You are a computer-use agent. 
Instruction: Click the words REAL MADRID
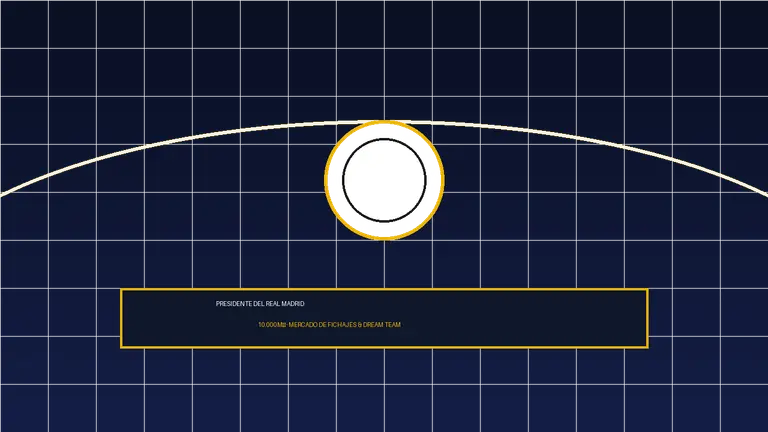click(x=285, y=304)
